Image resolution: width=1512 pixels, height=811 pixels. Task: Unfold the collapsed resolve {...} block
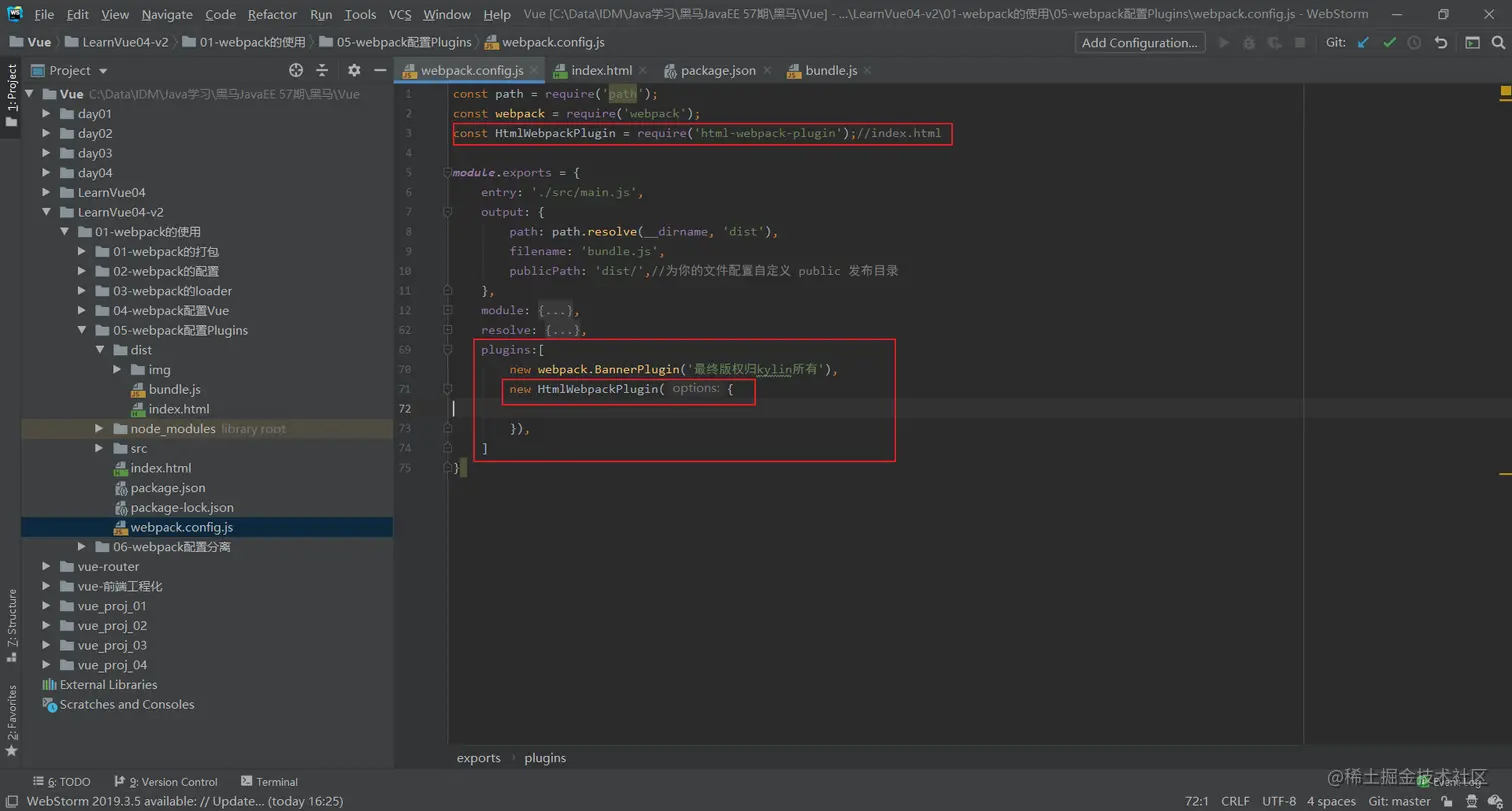point(563,331)
